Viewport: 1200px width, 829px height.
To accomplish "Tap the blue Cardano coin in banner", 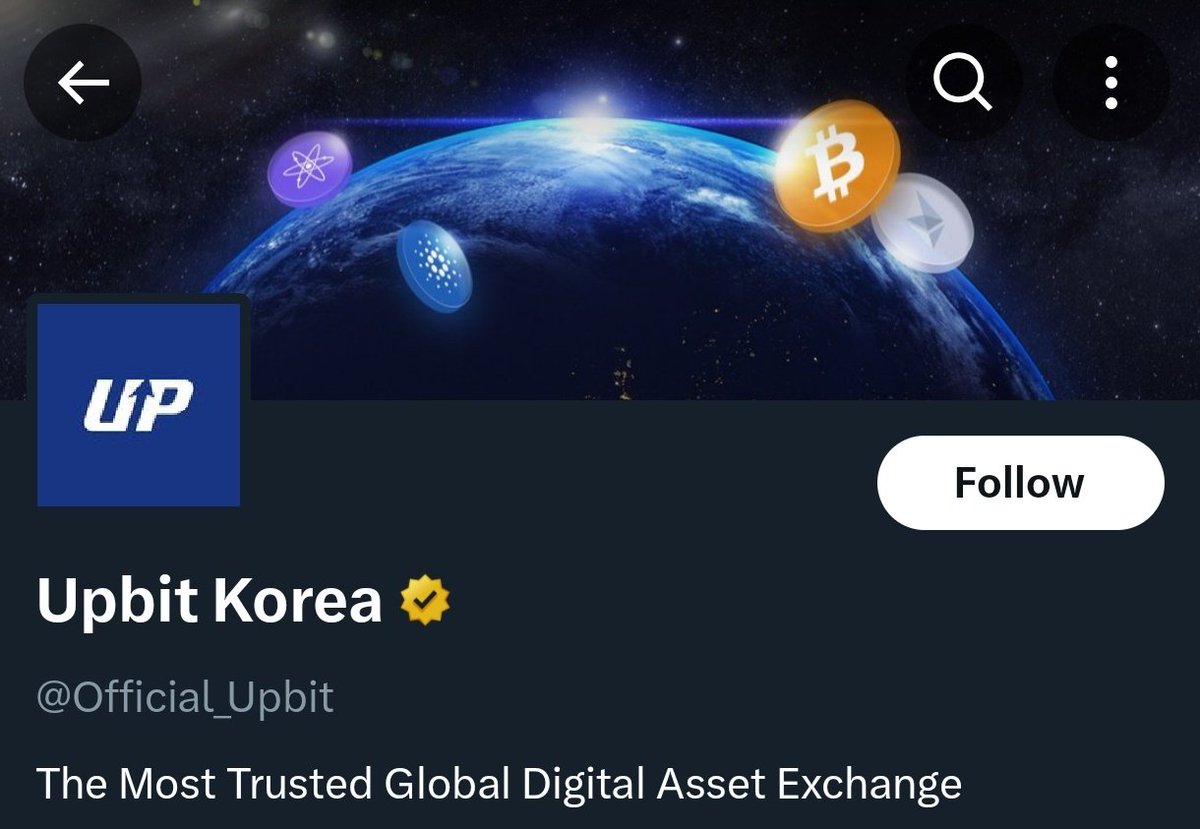I will (434, 265).
